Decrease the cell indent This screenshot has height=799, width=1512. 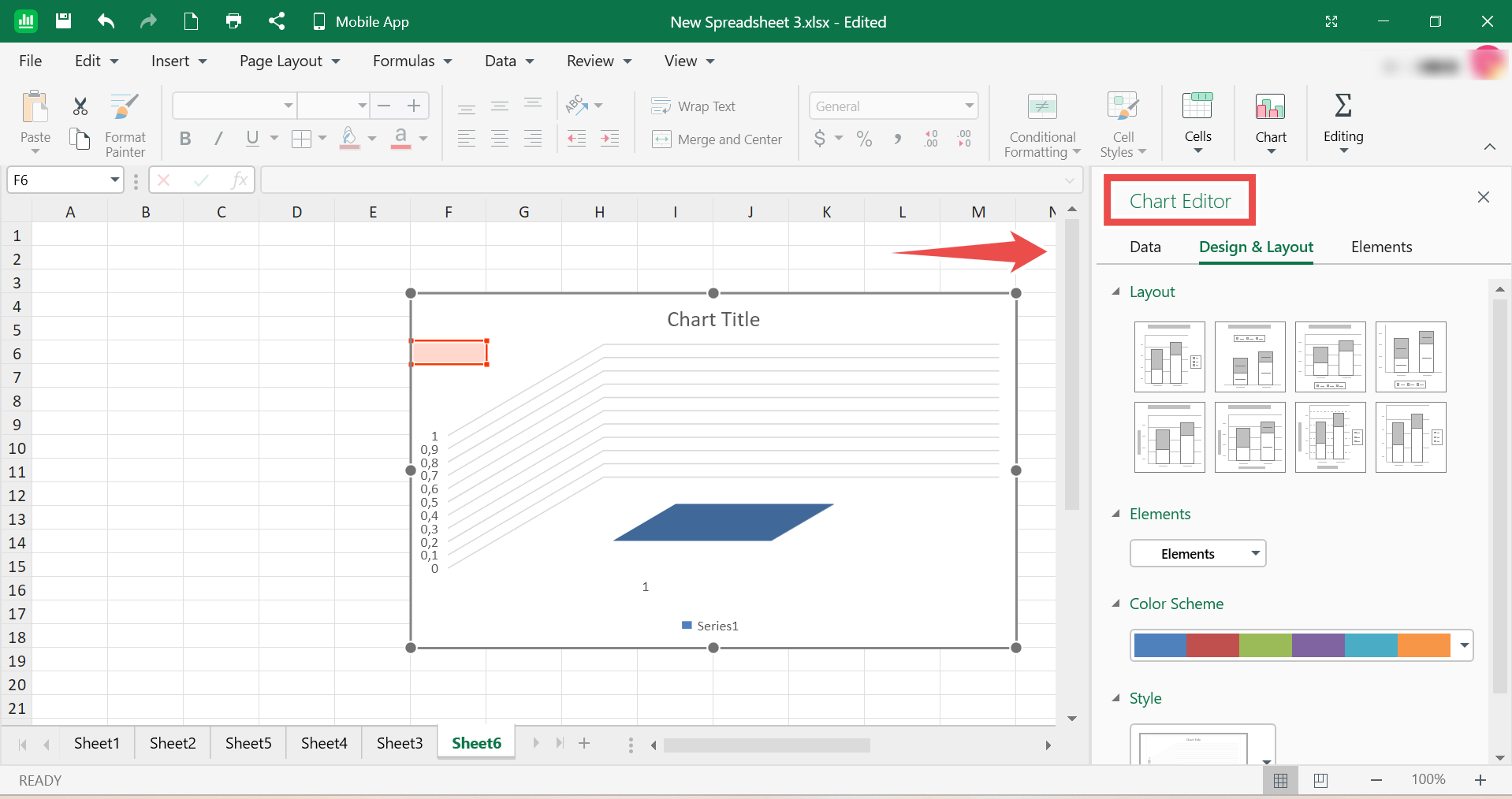577,139
